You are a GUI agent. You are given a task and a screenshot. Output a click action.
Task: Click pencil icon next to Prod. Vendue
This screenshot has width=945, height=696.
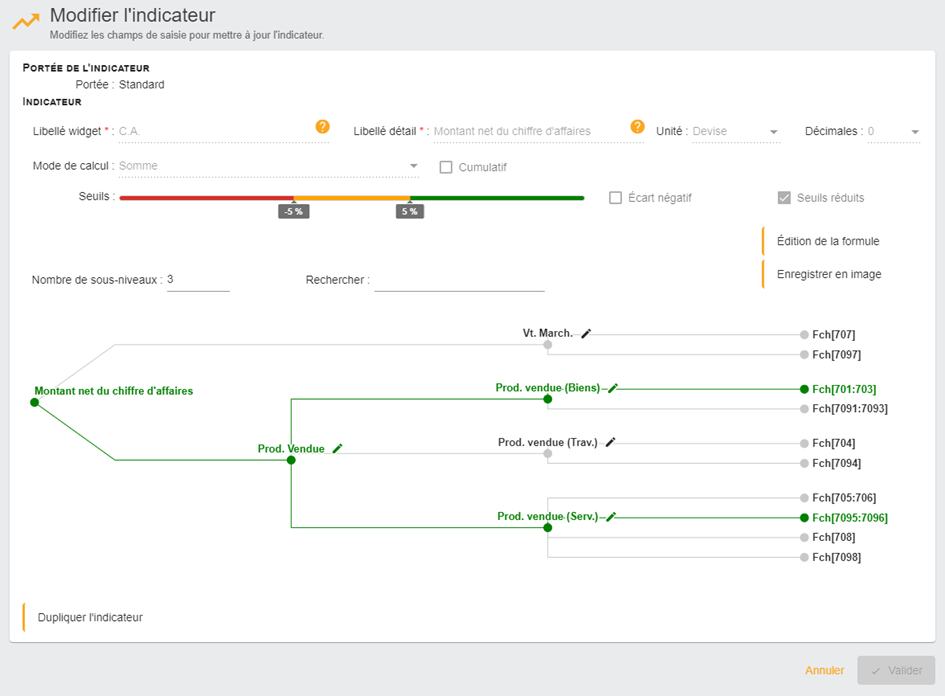(x=338, y=448)
